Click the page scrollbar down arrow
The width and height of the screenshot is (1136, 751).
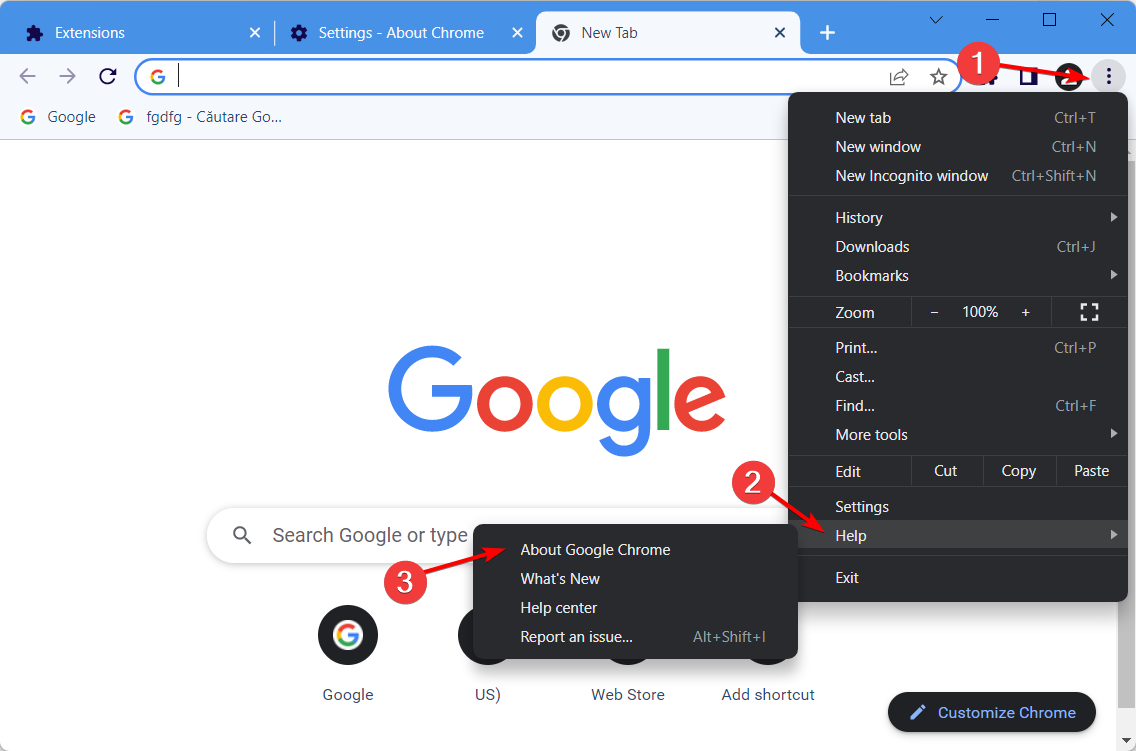pyautogui.click(x=1126, y=740)
